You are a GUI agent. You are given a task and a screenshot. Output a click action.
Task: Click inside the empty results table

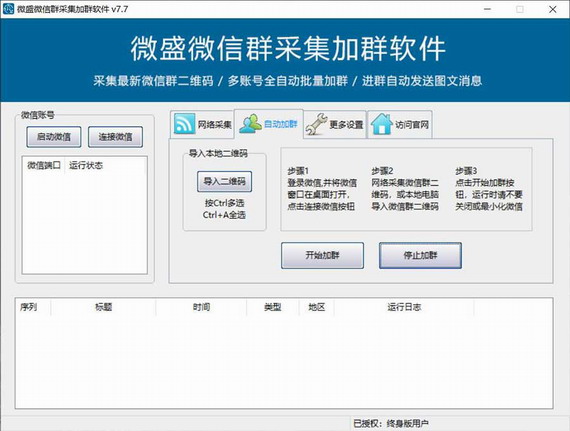[x=284, y=361]
